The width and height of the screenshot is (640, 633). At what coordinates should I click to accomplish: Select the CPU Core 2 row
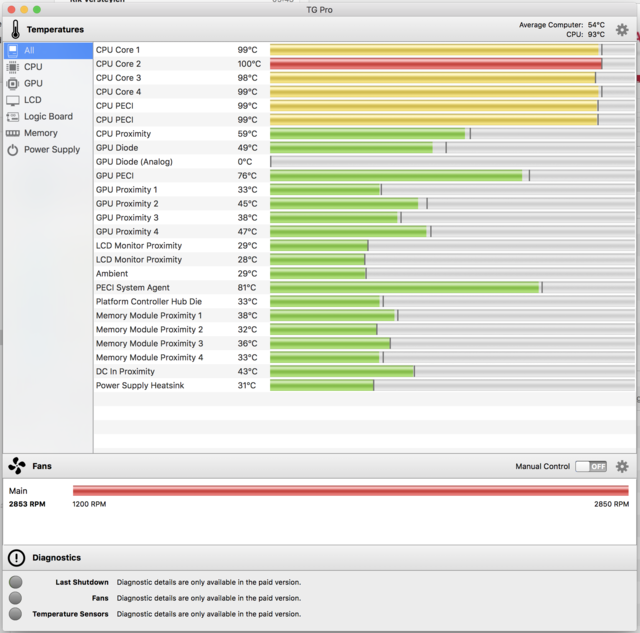[364, 64]
